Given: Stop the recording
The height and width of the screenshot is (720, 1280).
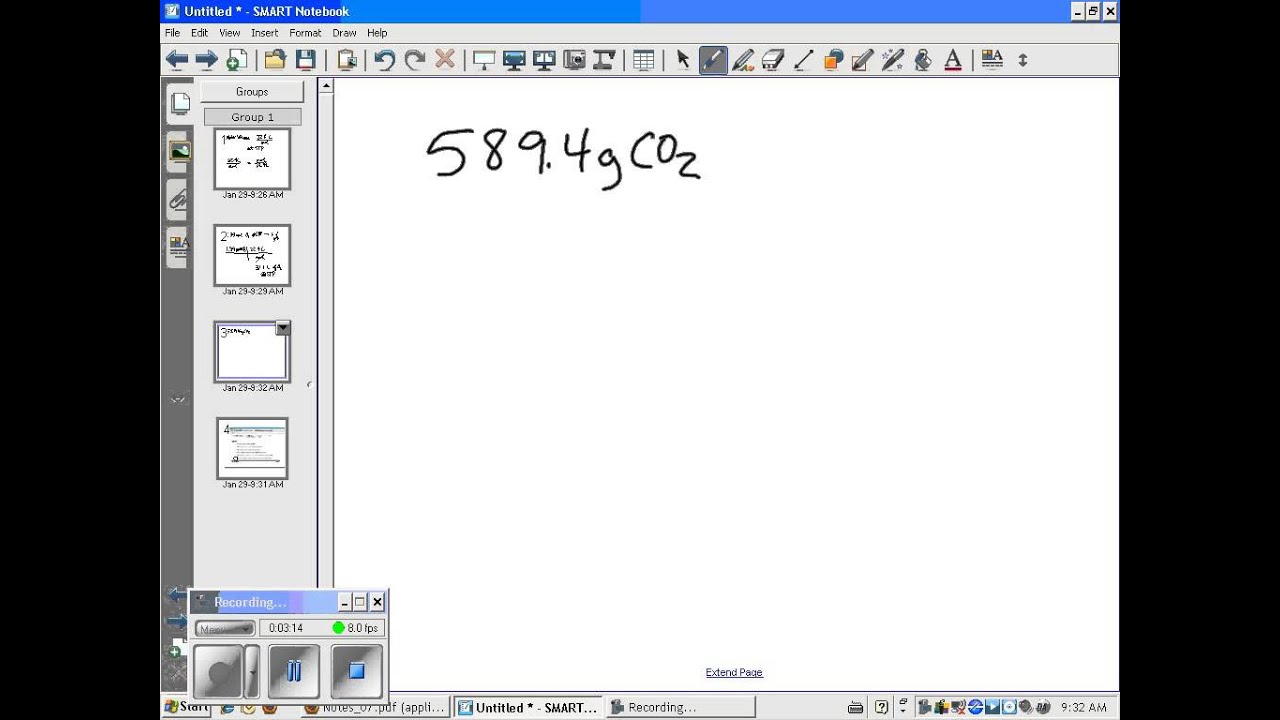Looking at the screenshot, I should [x=356, y=671].
